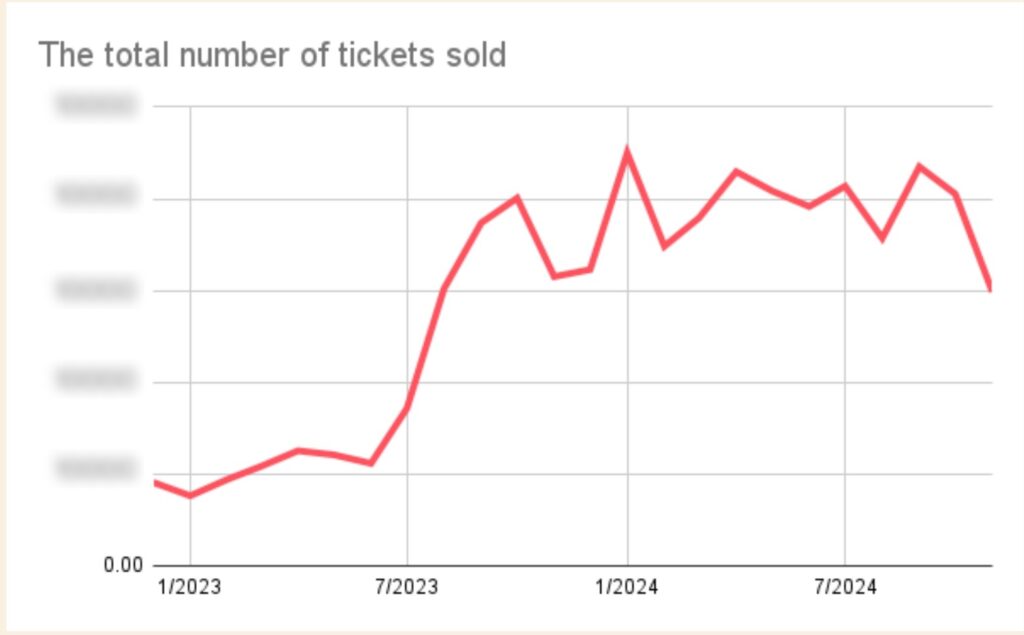Click the line's highest peak at 1/2024
The height and width of the screenshot is (635, 1024).
click(627, 152)
